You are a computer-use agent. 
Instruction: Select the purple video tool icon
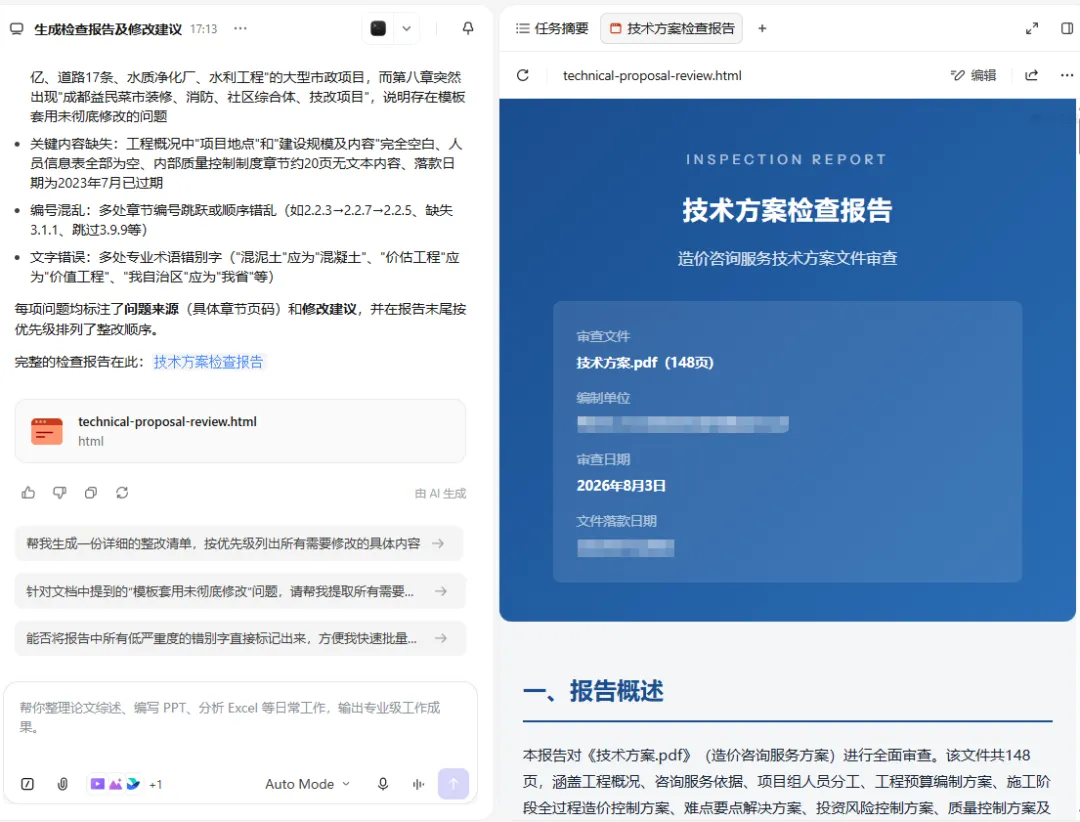98,784
